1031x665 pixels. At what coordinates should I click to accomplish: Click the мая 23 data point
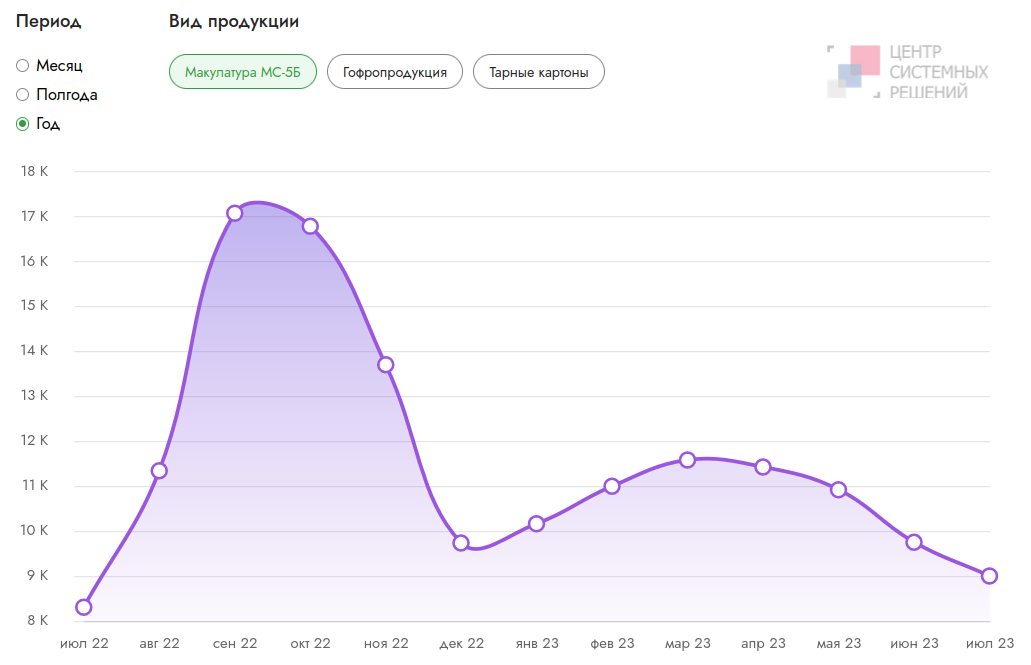838,490
